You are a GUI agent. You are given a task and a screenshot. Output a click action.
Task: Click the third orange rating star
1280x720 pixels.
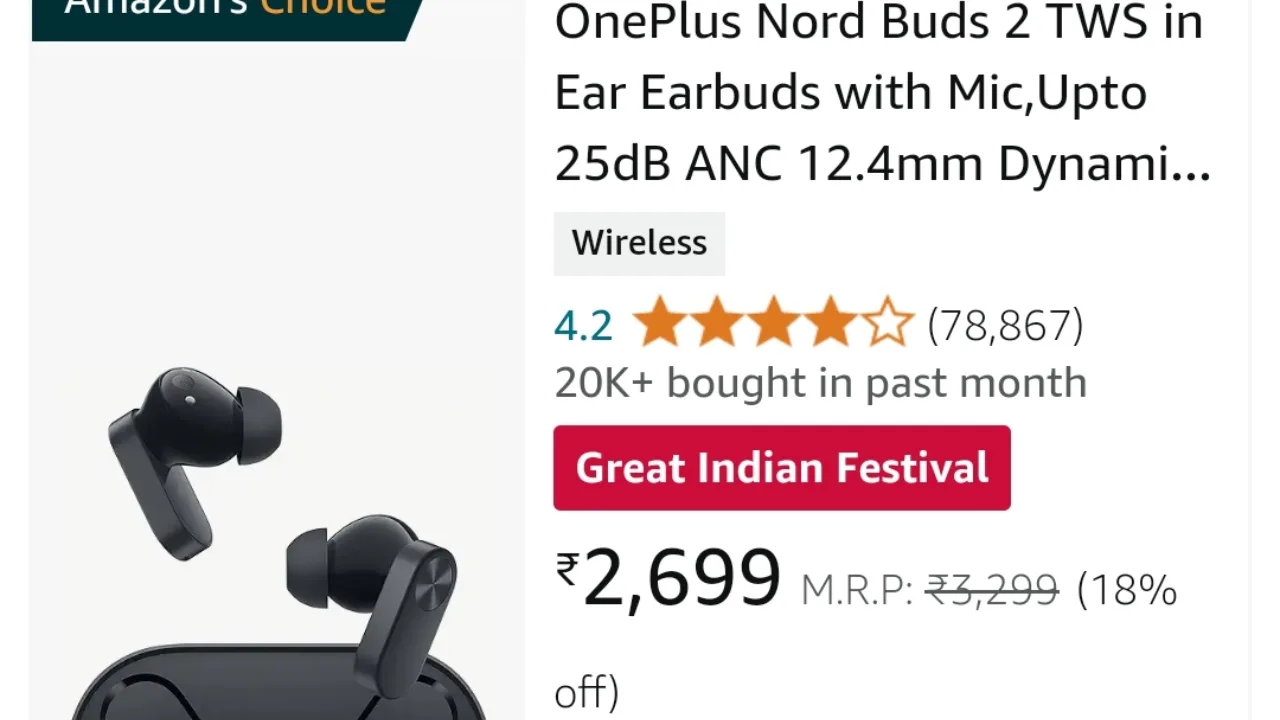pos(773,323)
